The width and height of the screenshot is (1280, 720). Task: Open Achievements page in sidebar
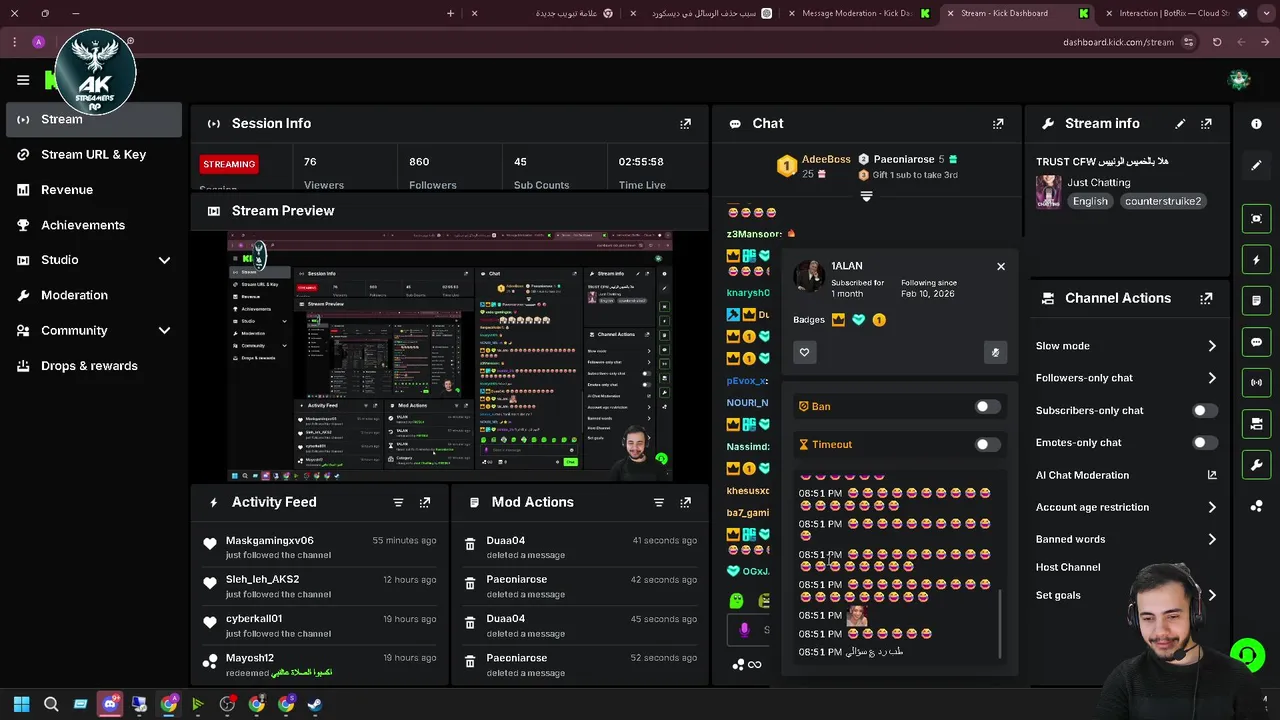coord(94,226)
